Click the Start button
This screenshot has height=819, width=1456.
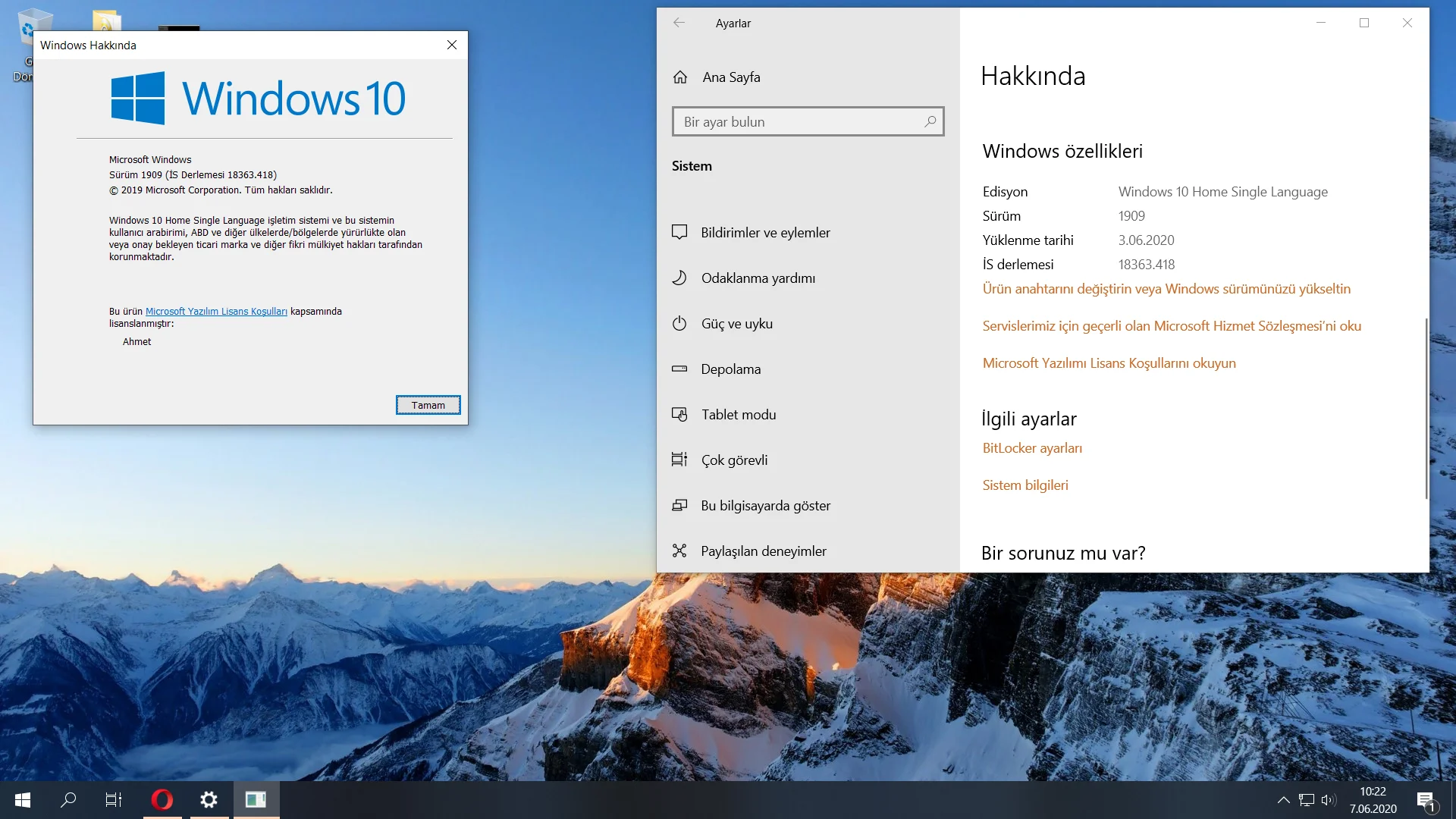coord(22,799)
